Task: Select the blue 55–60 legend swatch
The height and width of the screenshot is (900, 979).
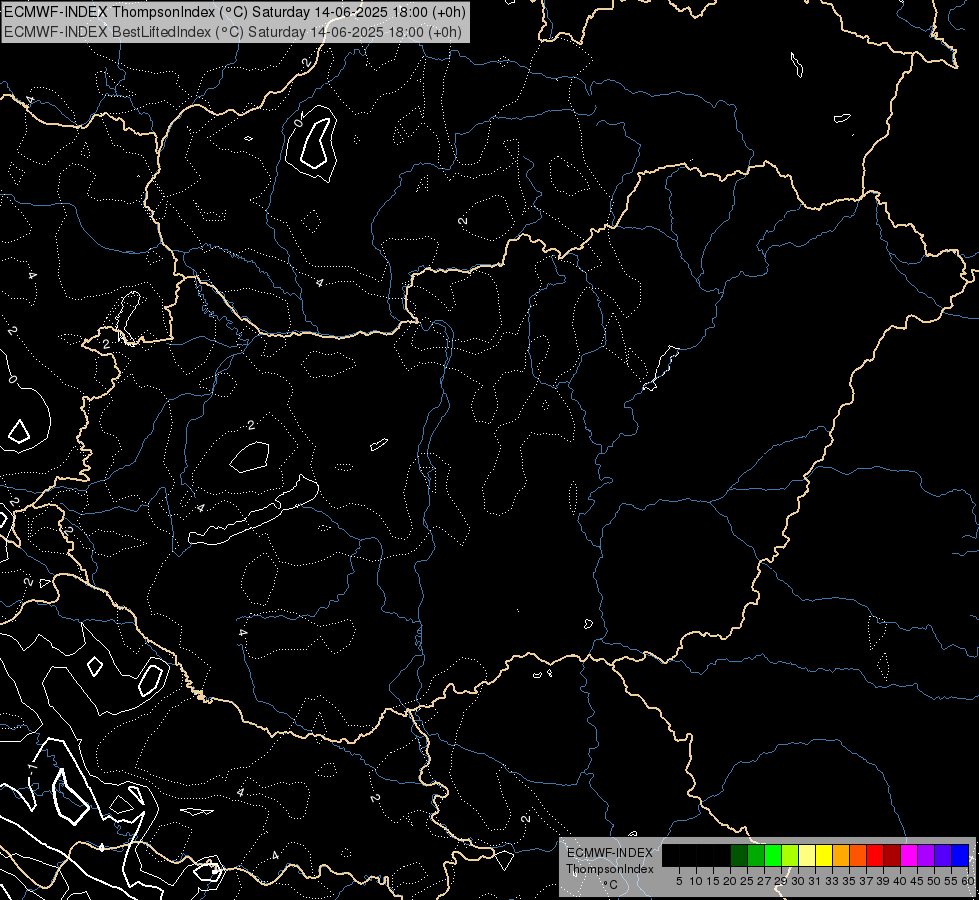Action: (960, 855)
